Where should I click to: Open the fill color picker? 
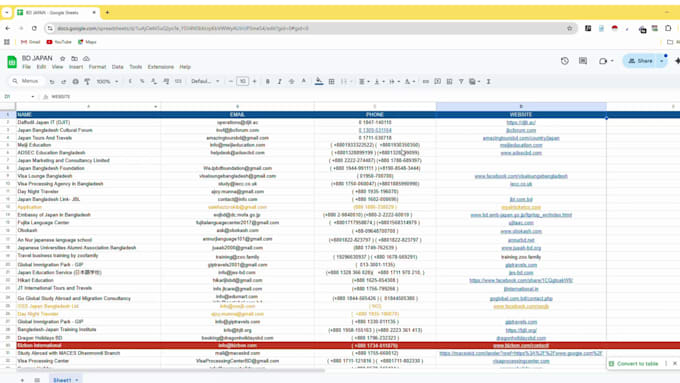pos(319,82)
